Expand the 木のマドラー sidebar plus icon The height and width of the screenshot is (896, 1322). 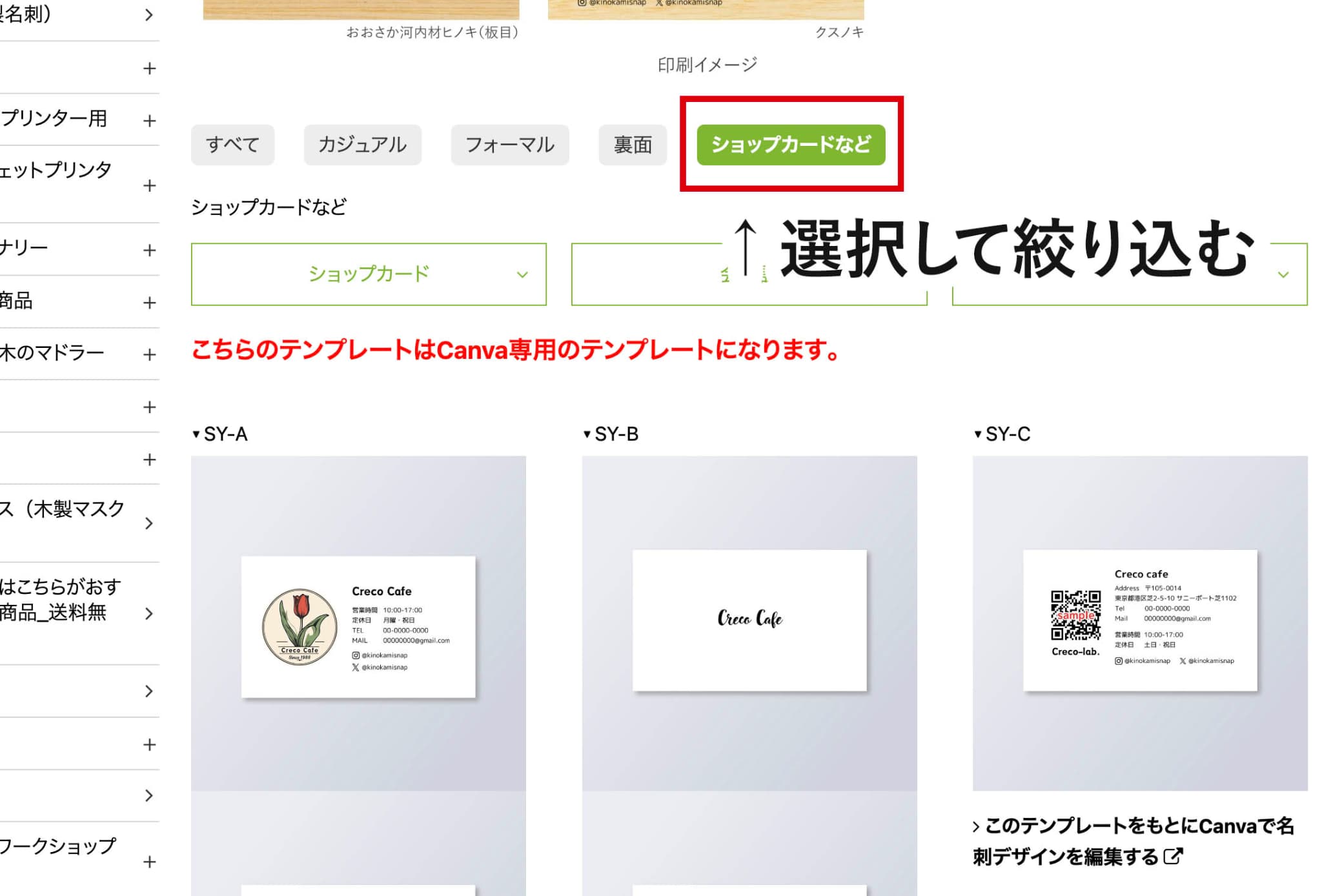pos(150,354)
